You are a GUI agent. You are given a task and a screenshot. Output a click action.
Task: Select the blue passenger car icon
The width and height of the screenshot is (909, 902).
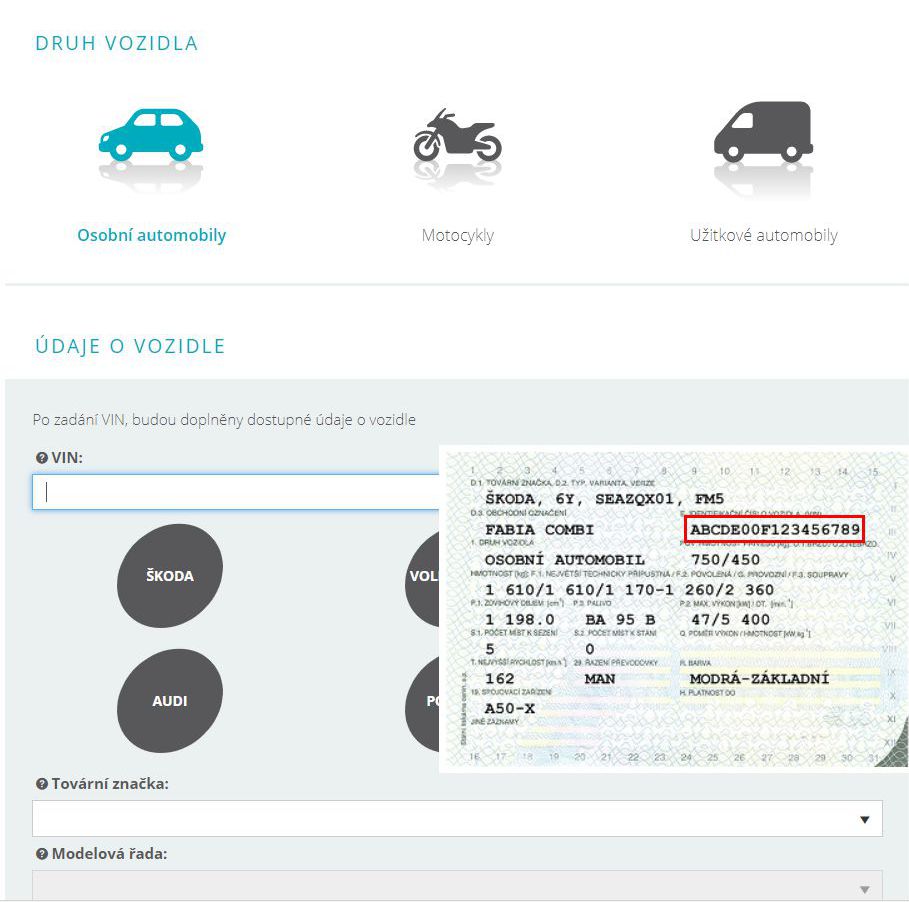click(x=151, y=135)
